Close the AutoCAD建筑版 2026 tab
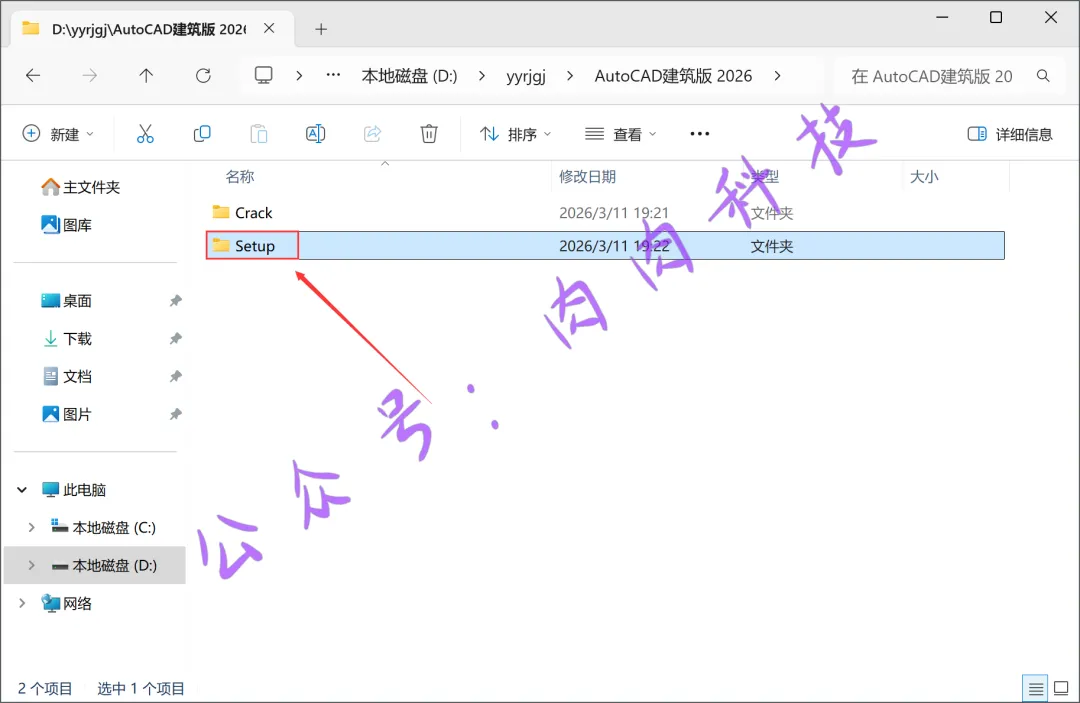1080x703 pixels. click(x=269, y=28)
